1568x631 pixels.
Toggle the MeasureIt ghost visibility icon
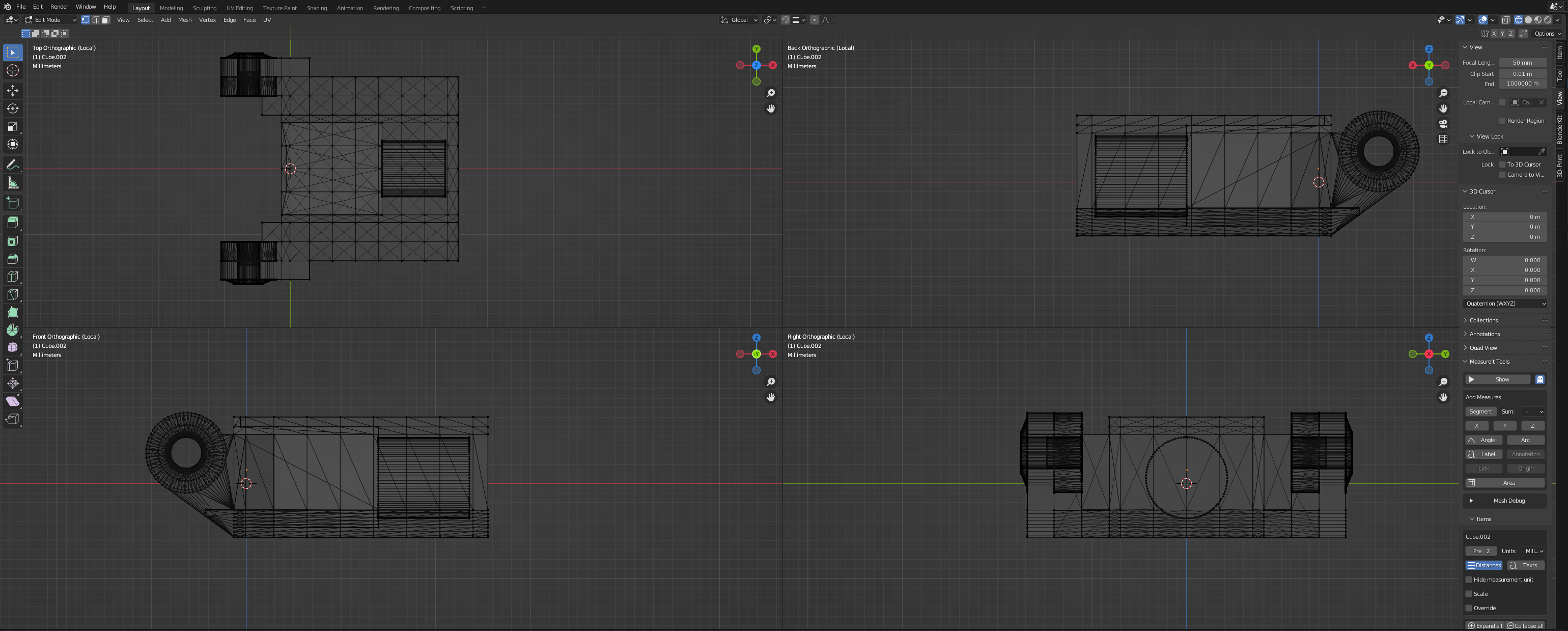(x=1539, y=379)
